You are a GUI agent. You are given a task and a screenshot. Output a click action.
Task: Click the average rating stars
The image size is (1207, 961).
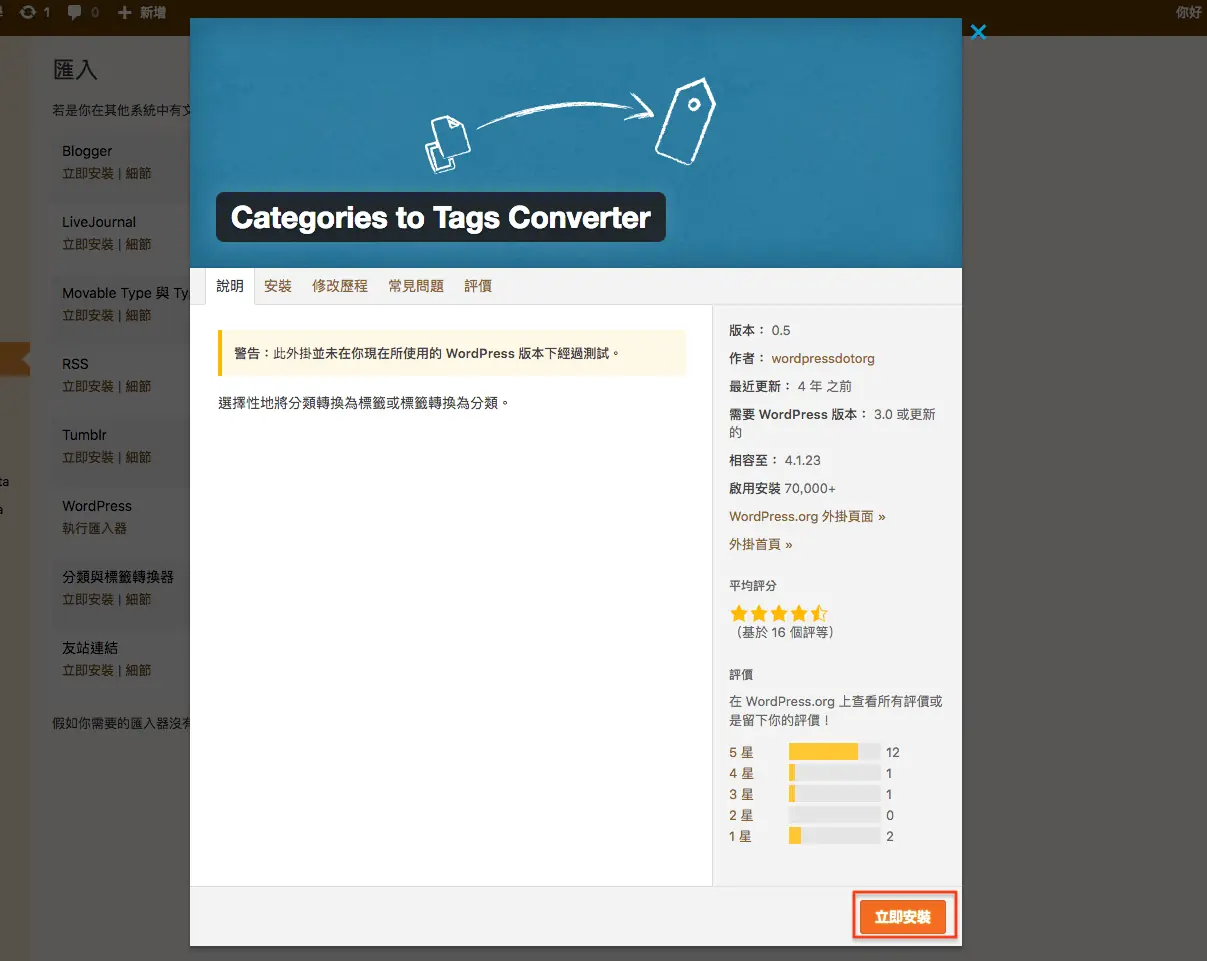[779, 613]
